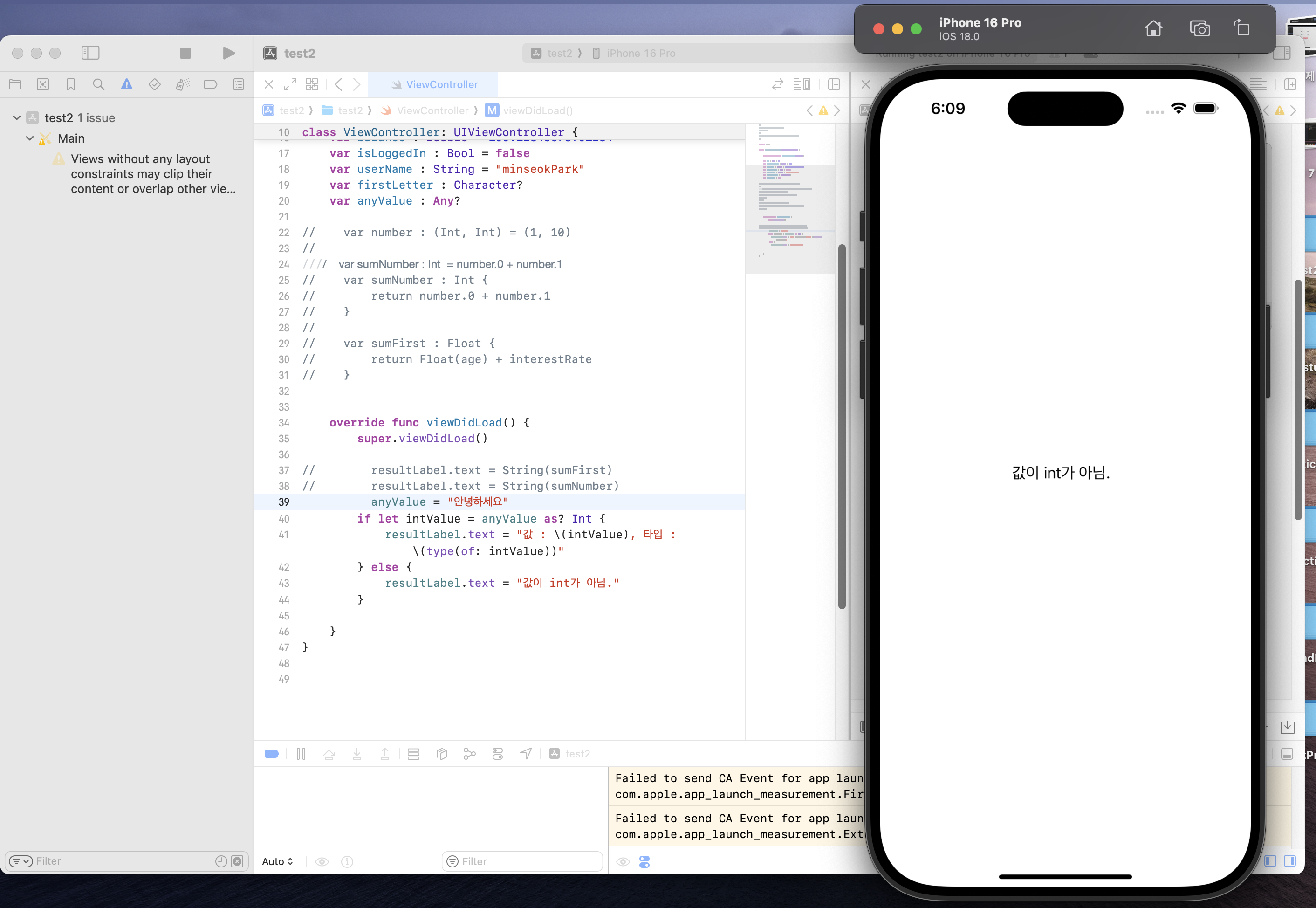The width and height of the screenshot is (1316, 908).
Task: Open the Breakpoint navigator icon
Action: [x=211, y=85]
